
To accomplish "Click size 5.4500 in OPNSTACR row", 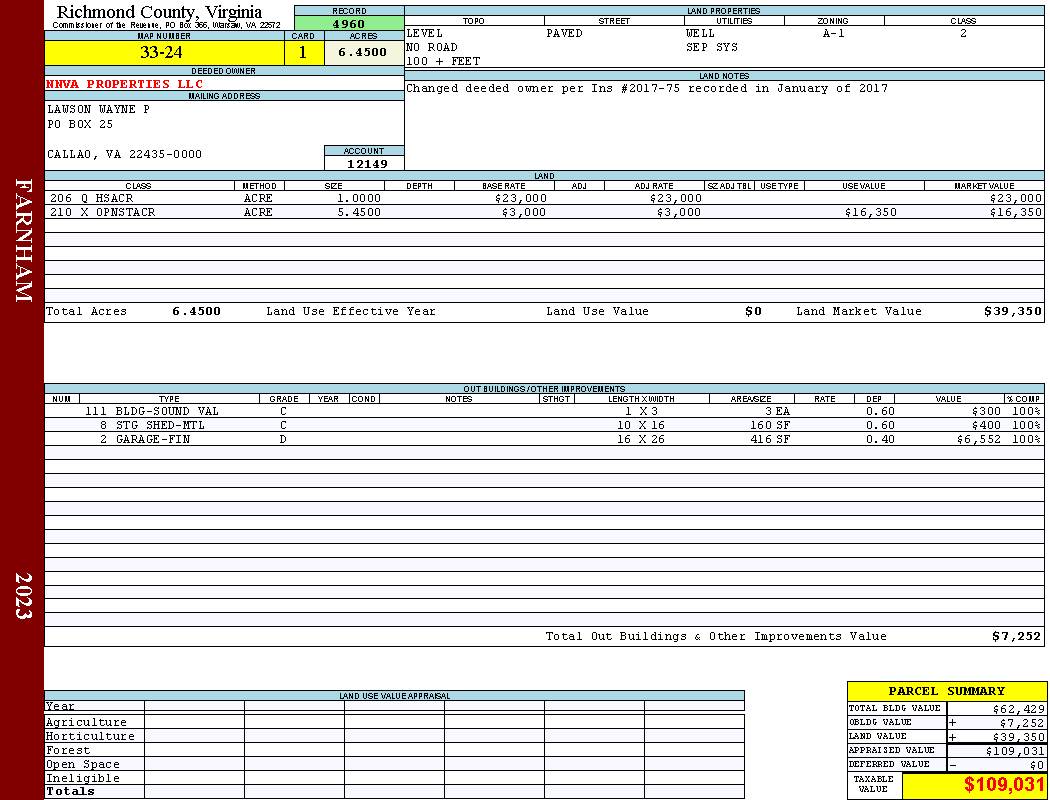I will pyautogui.click(x=359, y=212).
